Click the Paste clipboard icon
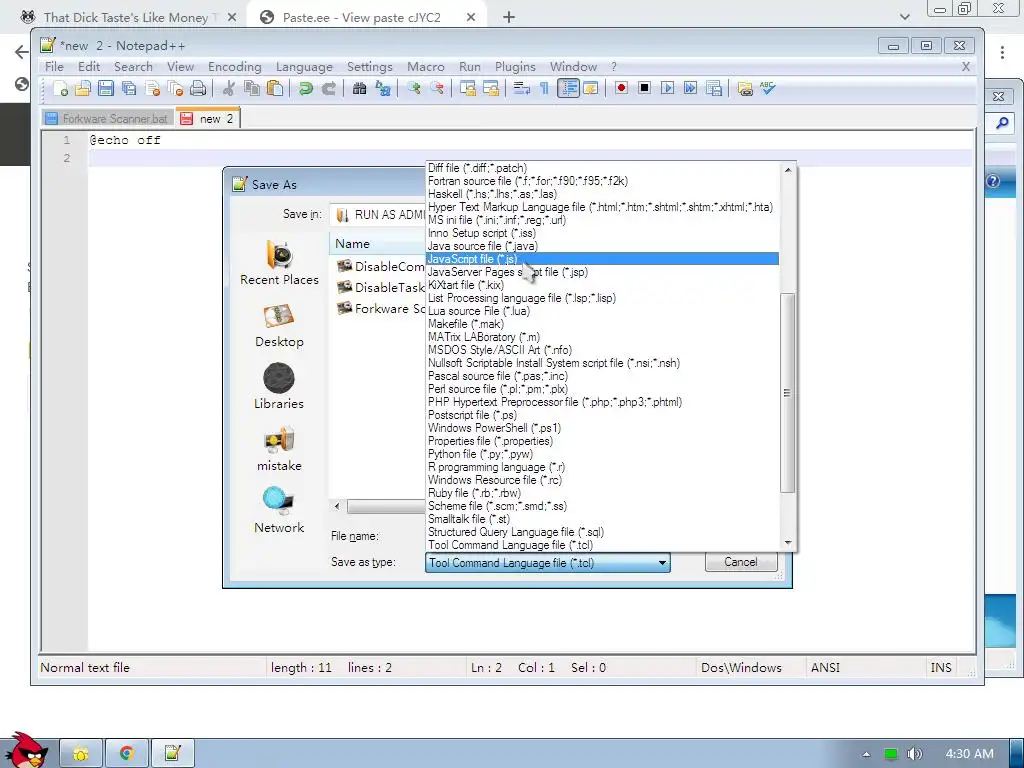Viewport: 1024px width, 768px height. coord(275,88)
